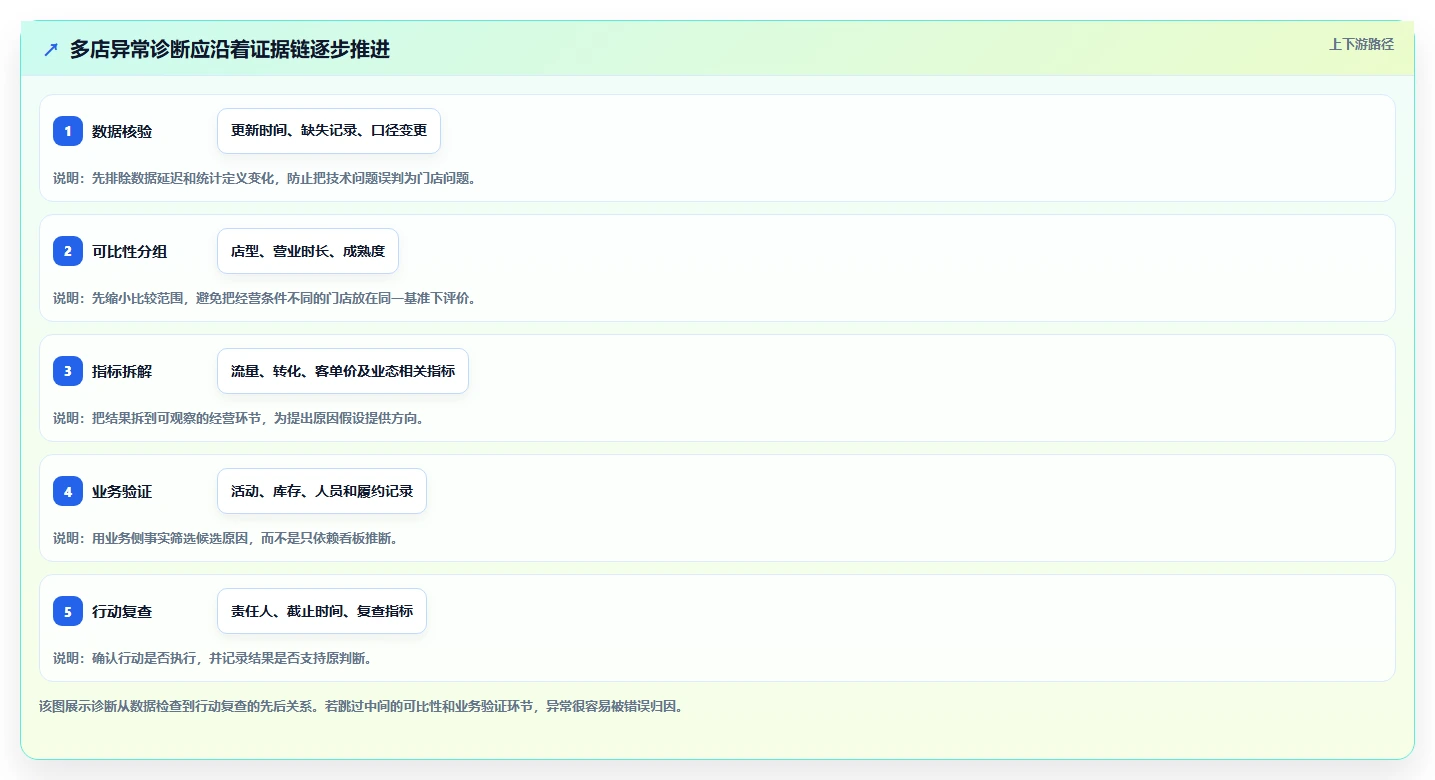Click the note about 先缩小比较范围
Screen dimensions: 1435x780
tap(265, 298)
